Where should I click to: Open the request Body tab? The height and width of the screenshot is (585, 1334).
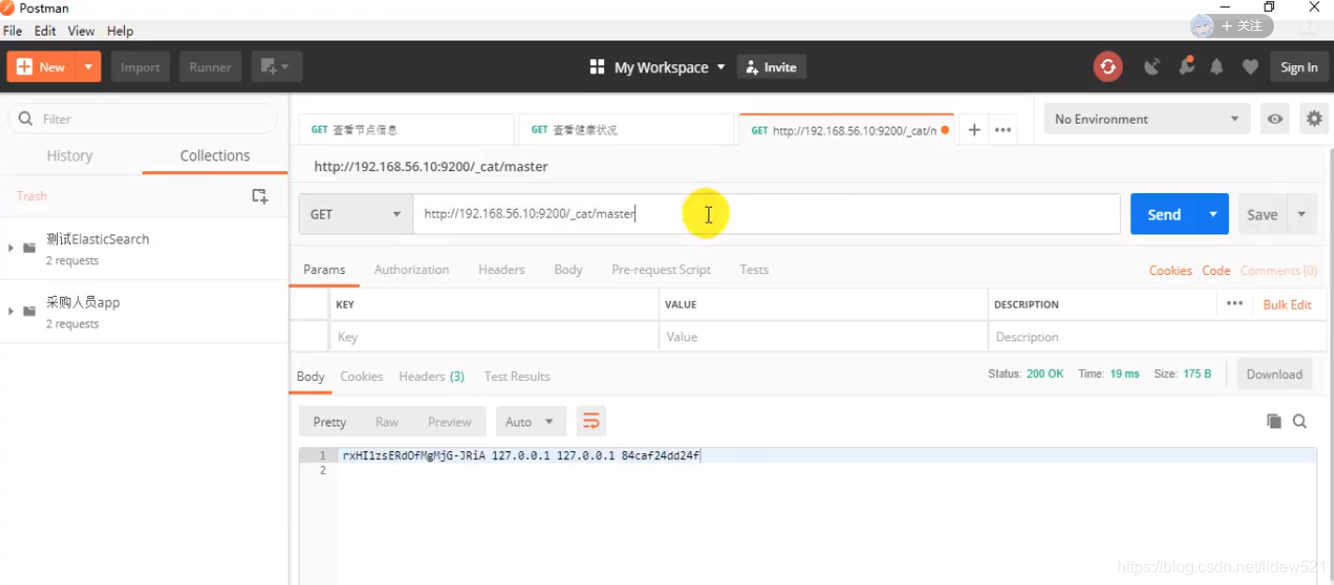click(x=568, y=270)
